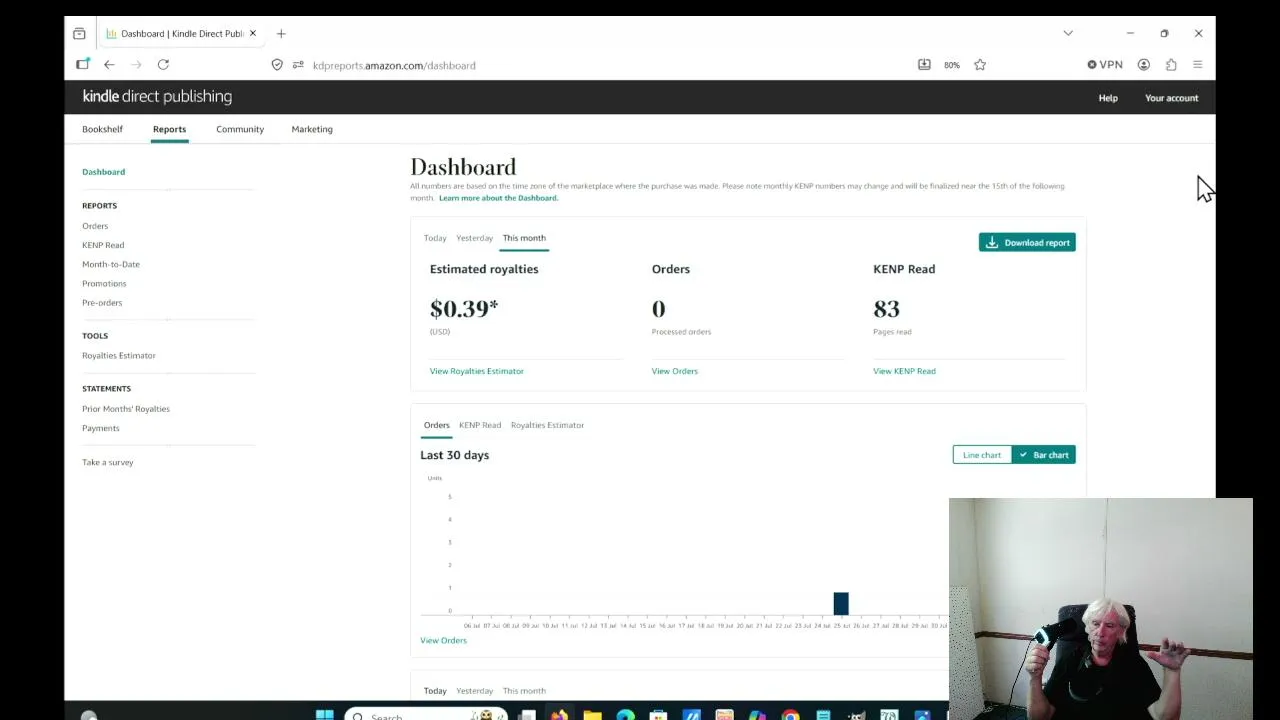Select This month tab in the bottom section

[524, 691]
